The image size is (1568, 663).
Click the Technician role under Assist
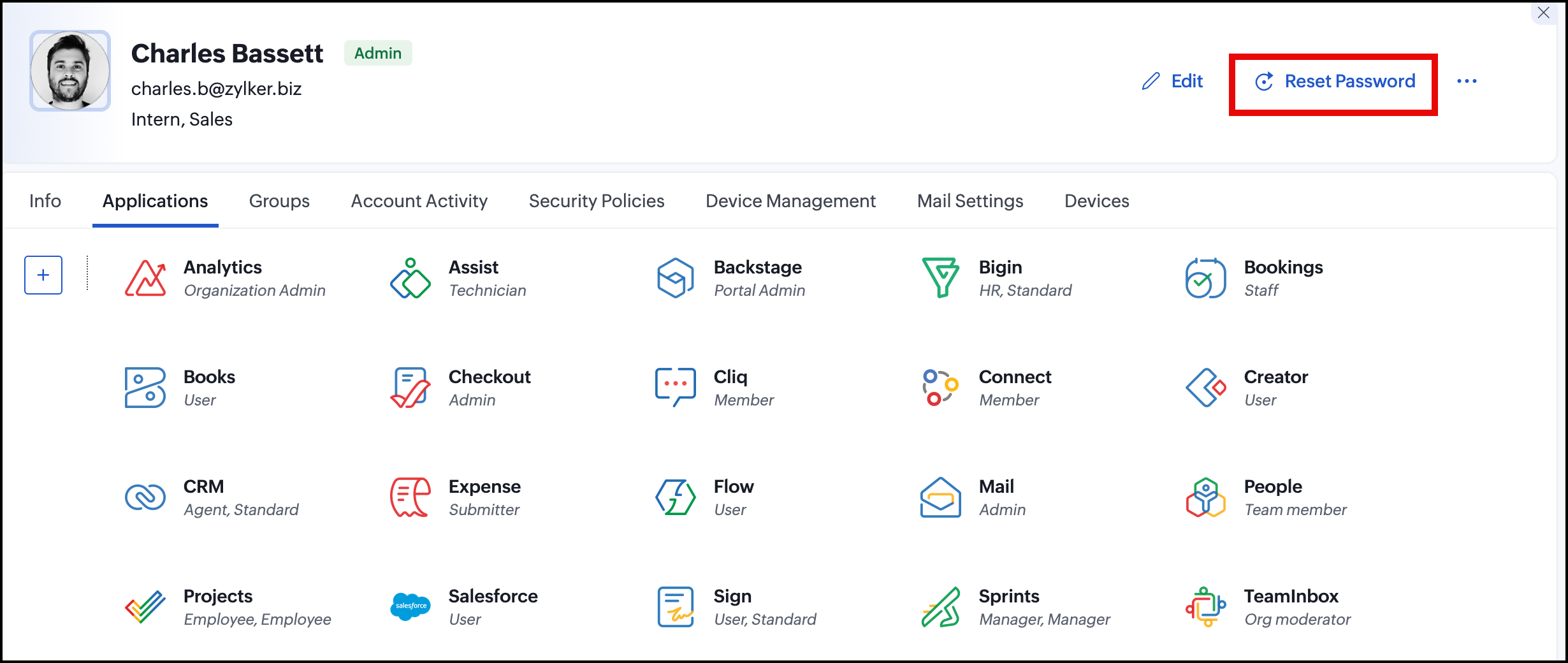pyautogui.click(x=488, y=290)
